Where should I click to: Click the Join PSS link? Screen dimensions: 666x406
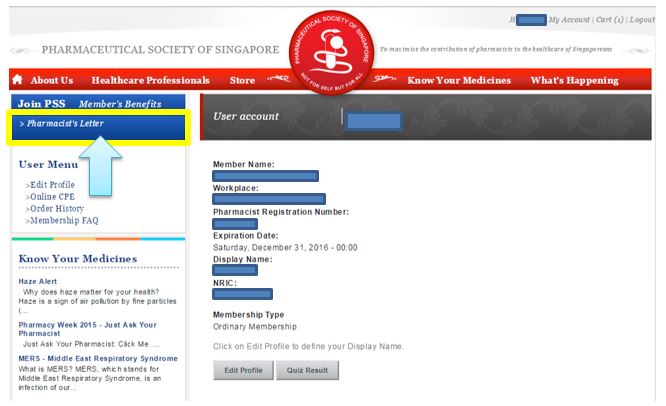point(42,104)
